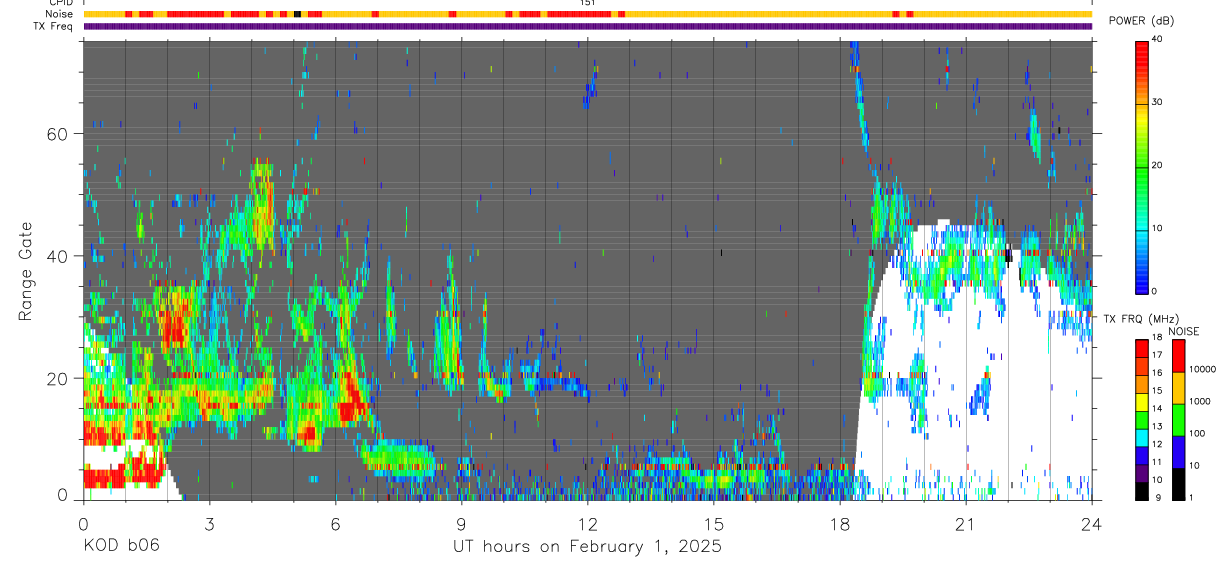Click the TX frequency color scale bar

coord(1141,419)
